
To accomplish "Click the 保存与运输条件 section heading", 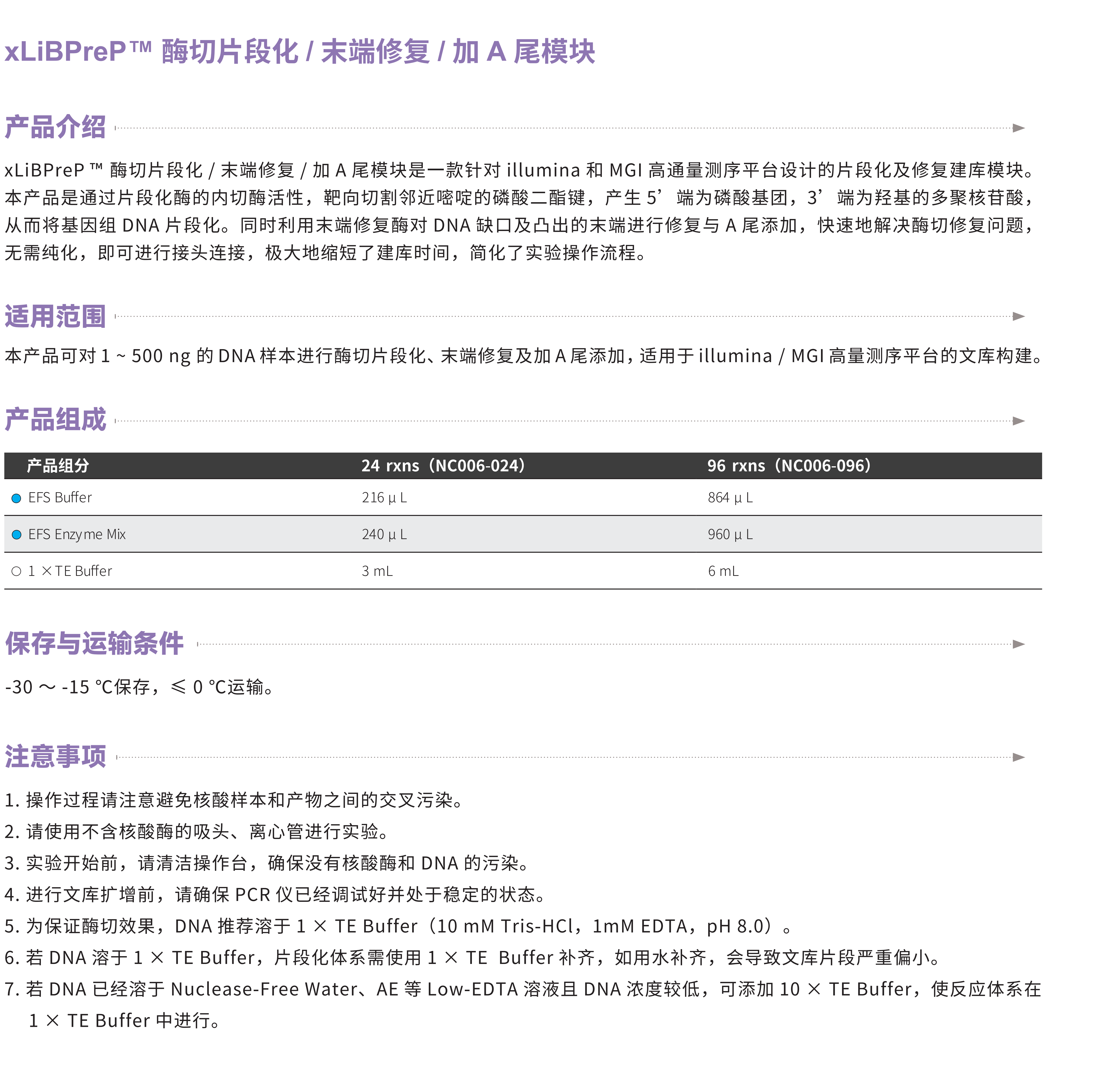I will [94, 643].
